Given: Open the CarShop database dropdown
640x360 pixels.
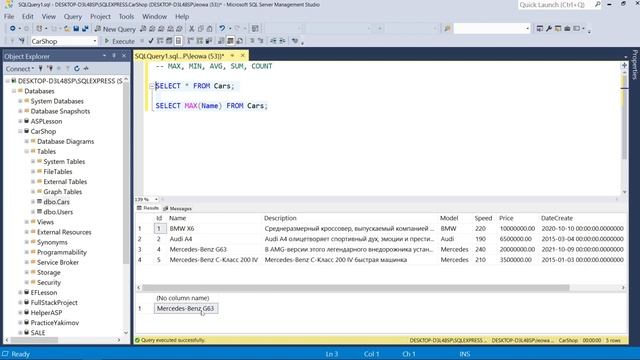Looking at the screenshot, I should click(x=95, y=41).
